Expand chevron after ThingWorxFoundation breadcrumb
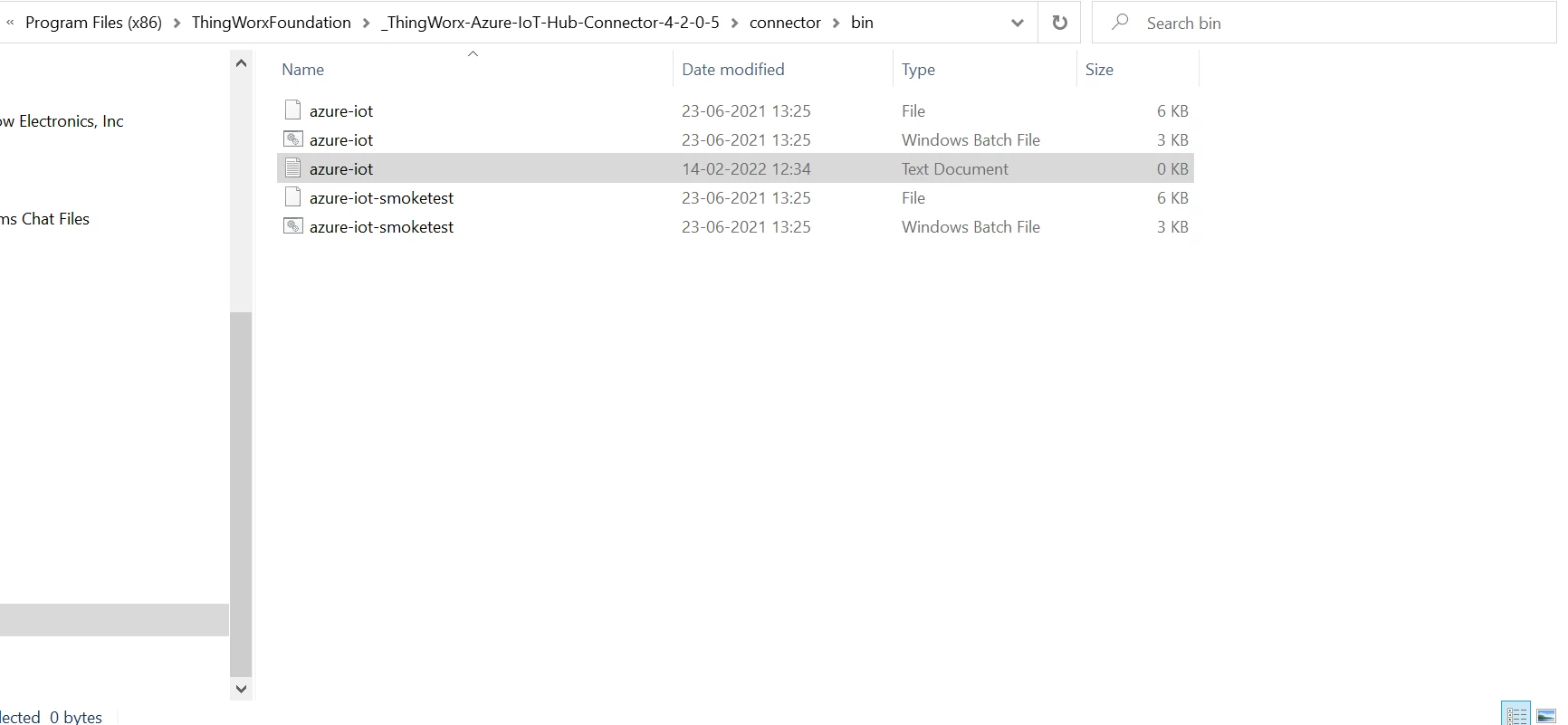Image resolution: width=1568 pixels, height=725 pixels. [367, 23]
